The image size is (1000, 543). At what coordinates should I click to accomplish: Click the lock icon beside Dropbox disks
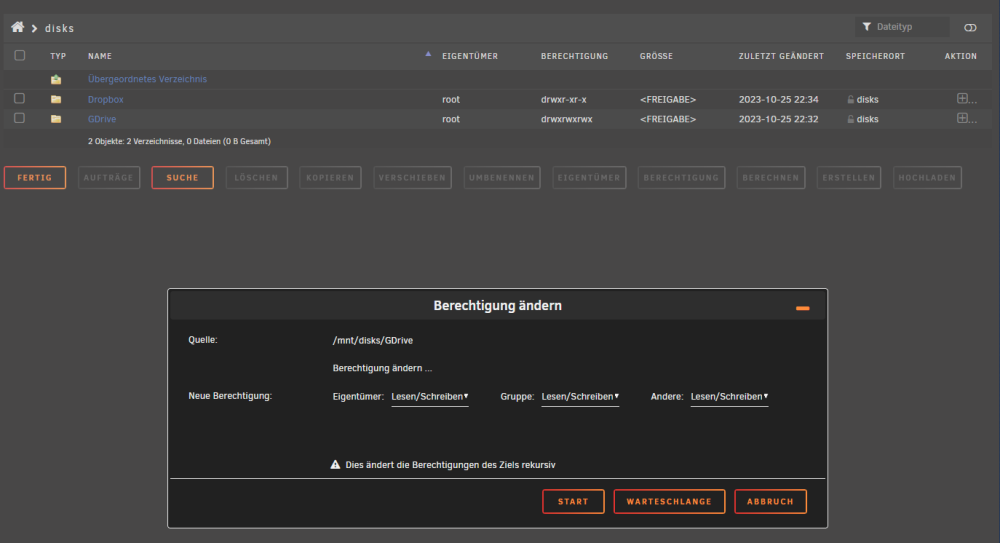point(851,100)
